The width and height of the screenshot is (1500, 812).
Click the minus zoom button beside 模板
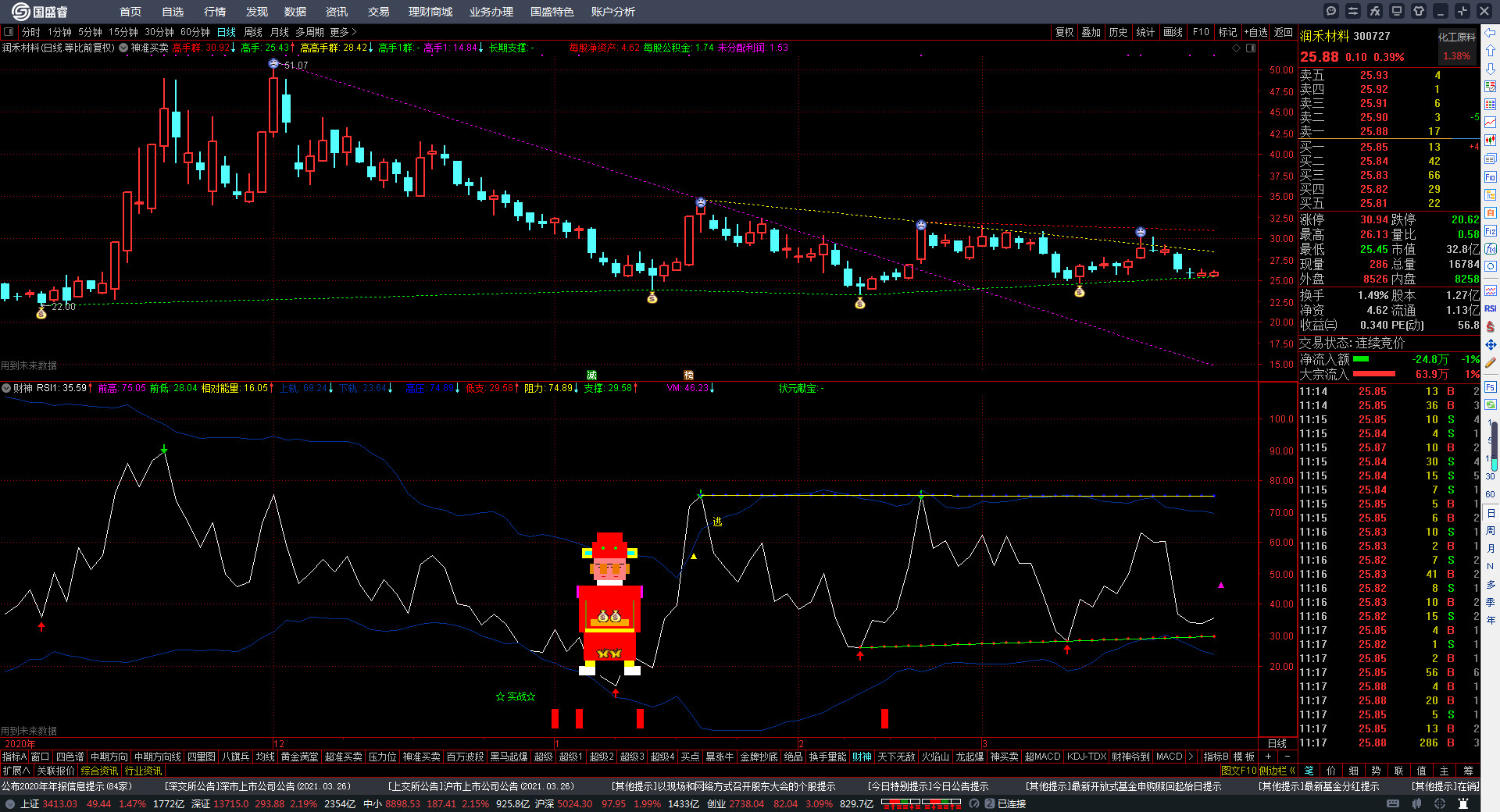point(1287,757)
